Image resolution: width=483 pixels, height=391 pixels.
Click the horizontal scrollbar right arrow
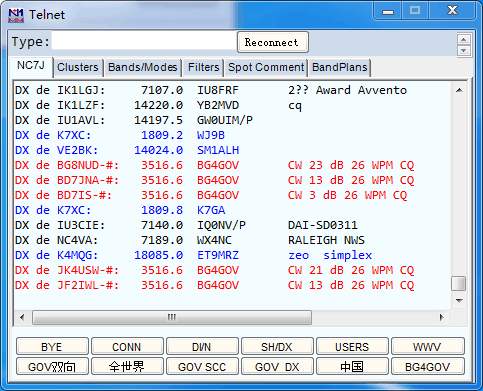tap(441, 317)
